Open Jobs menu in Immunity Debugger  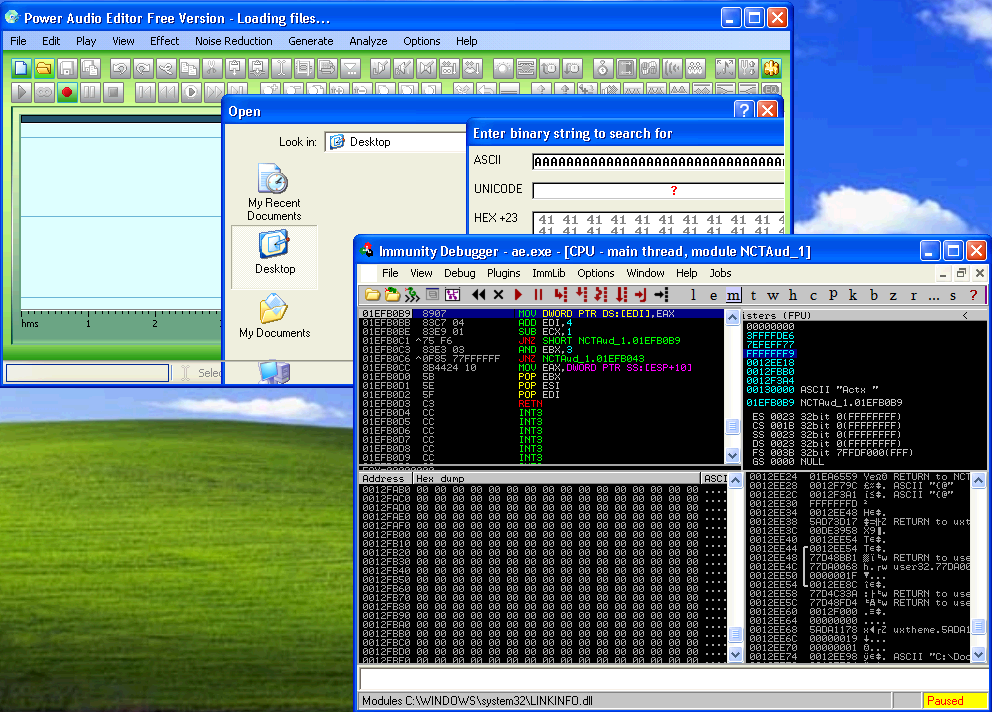(x=720, y=273)
